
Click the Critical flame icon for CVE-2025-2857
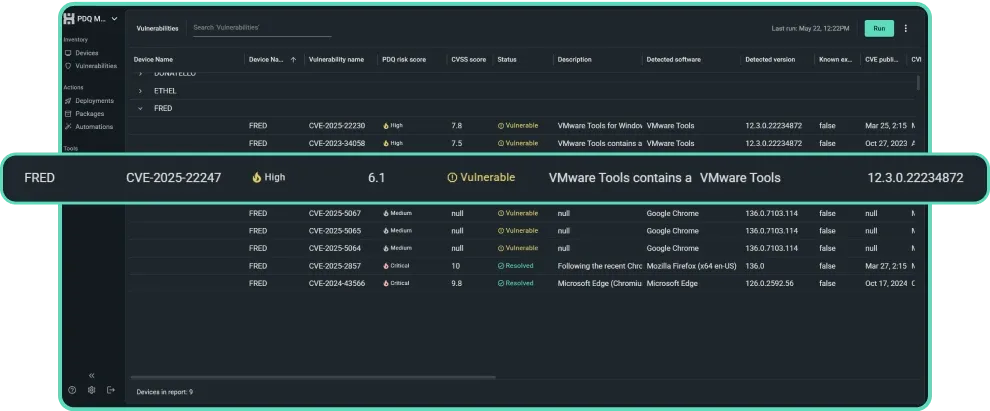click(x=386, y=266)
